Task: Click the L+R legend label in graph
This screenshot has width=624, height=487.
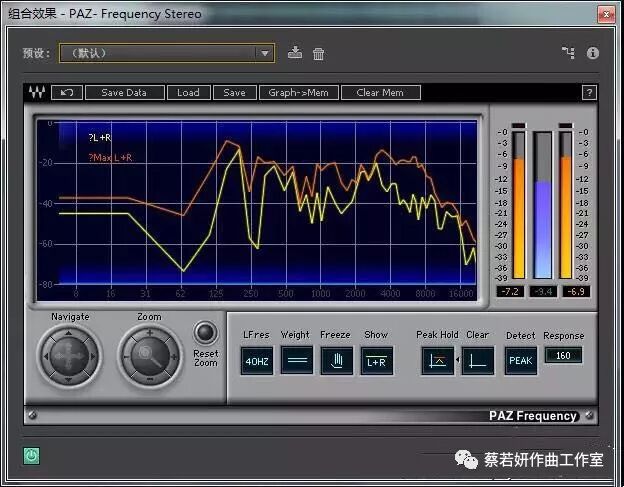Action: point(100,138)
